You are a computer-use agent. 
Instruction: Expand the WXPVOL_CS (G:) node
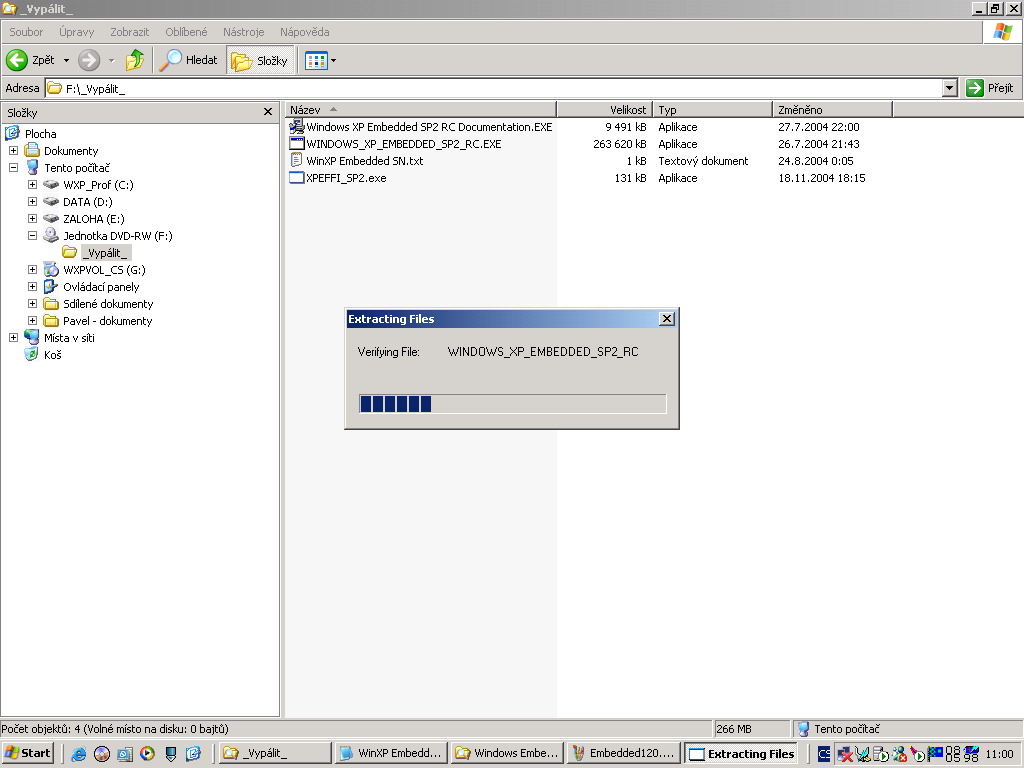pos(32,270)
